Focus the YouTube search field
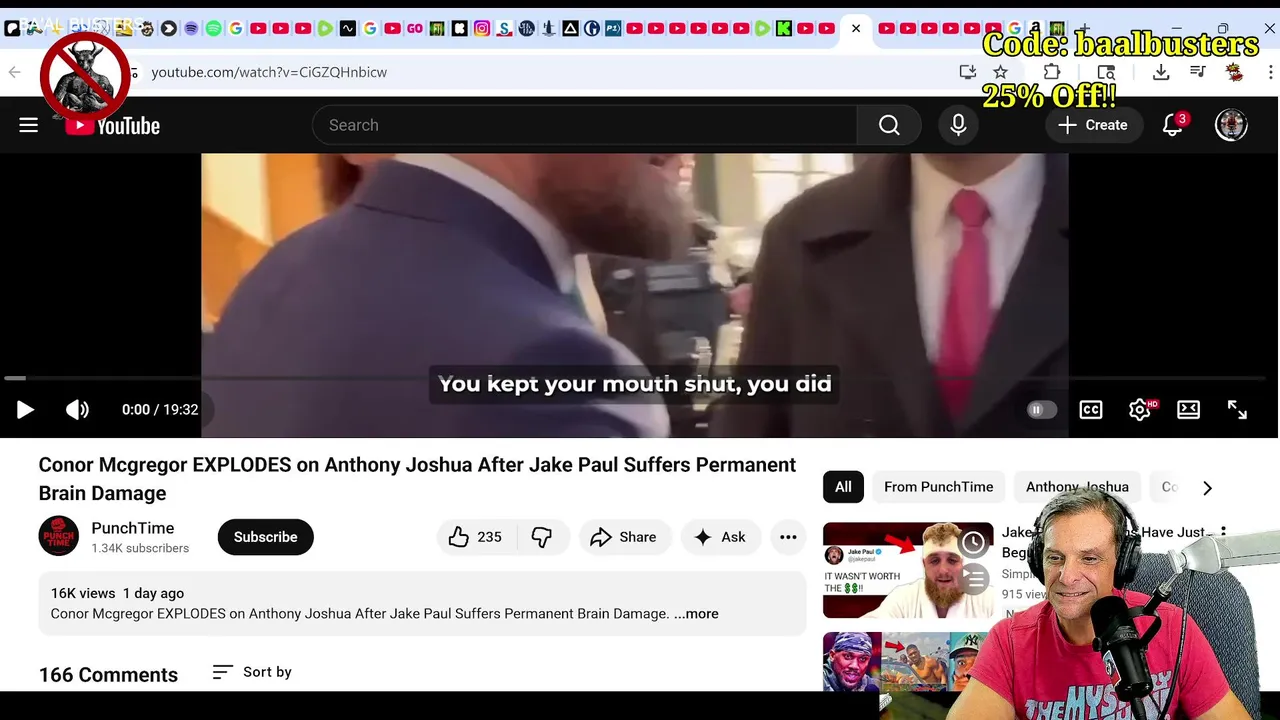 (585, 125)
